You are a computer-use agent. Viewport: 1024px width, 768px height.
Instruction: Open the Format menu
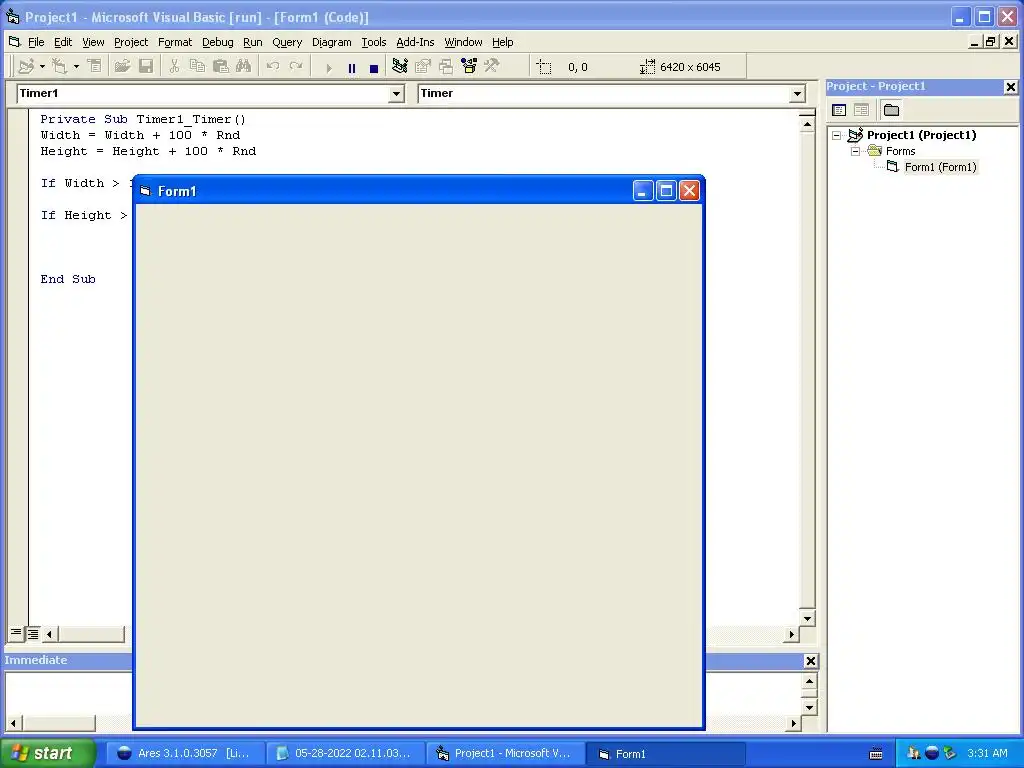175,42
